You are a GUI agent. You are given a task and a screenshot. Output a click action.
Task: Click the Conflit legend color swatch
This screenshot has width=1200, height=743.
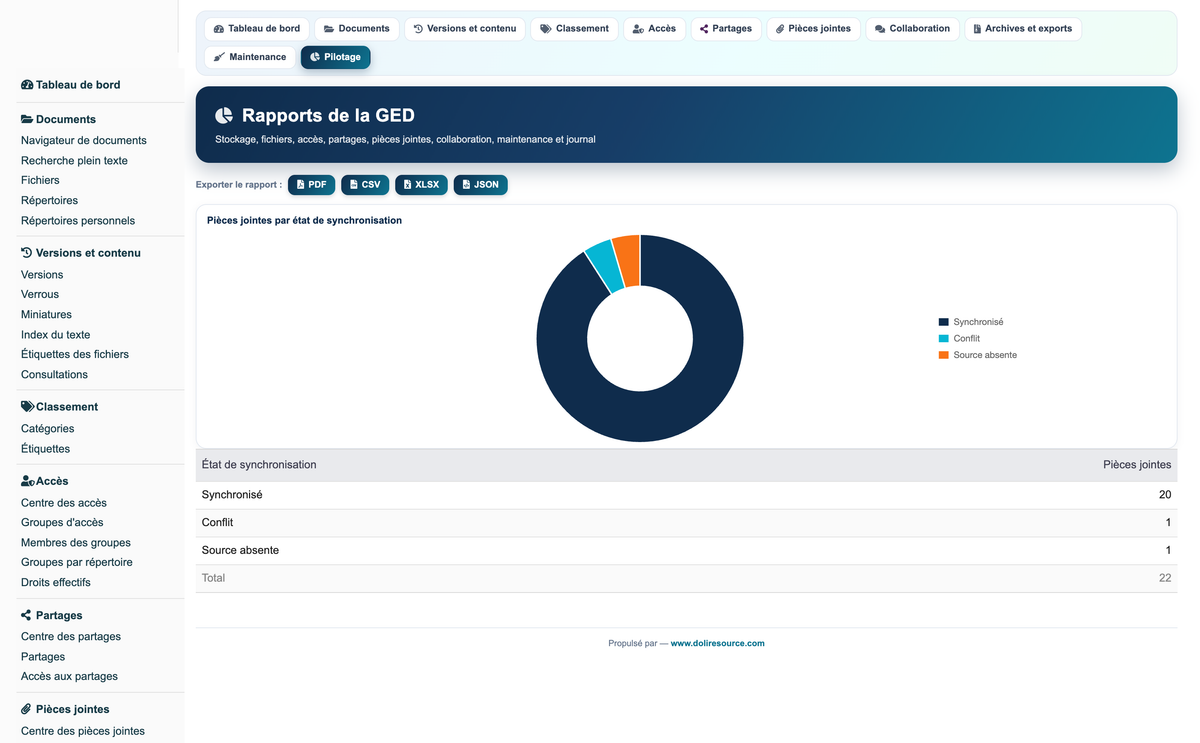pos(943,339)
